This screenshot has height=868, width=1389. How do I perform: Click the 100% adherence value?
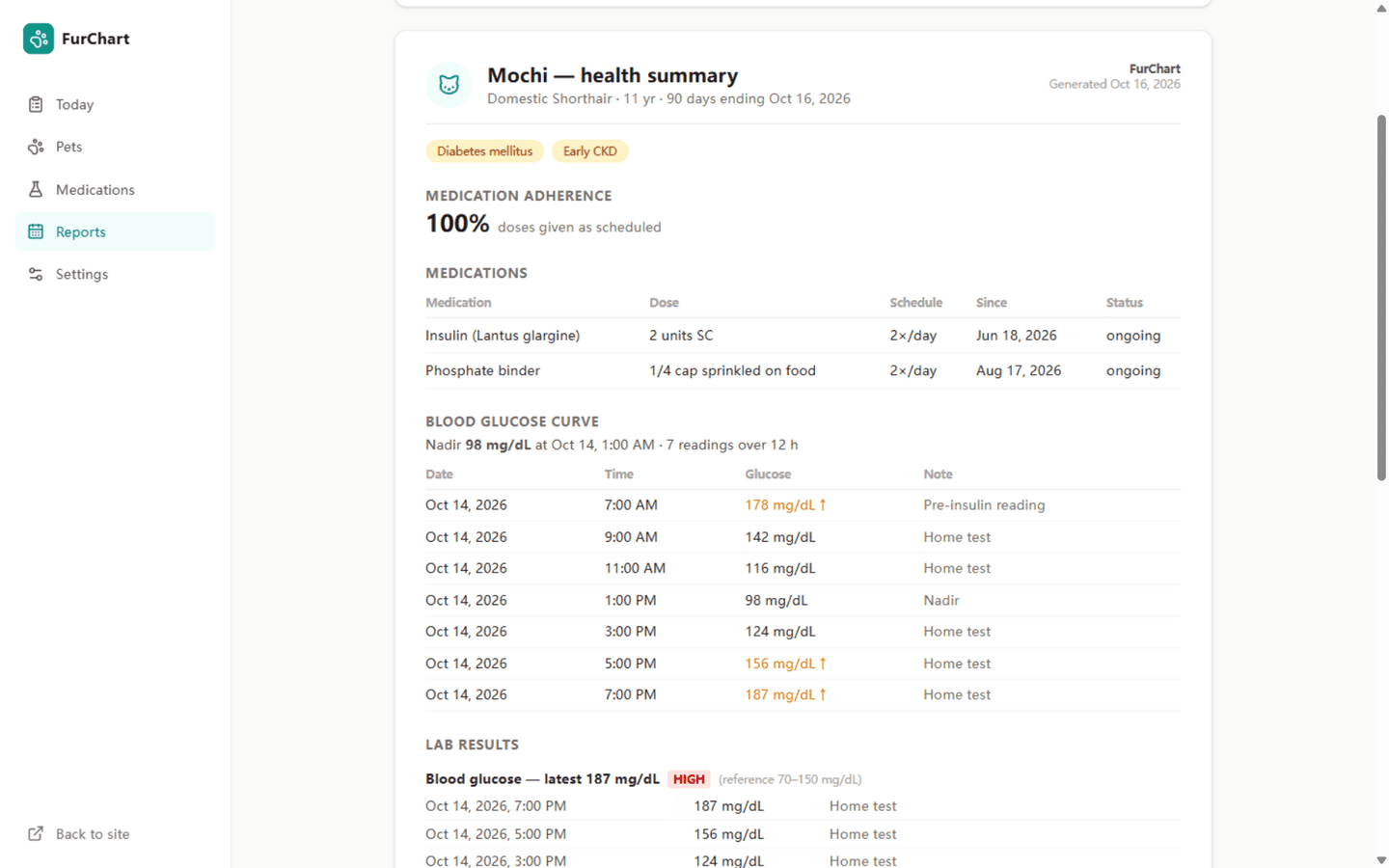click(457, 224)
